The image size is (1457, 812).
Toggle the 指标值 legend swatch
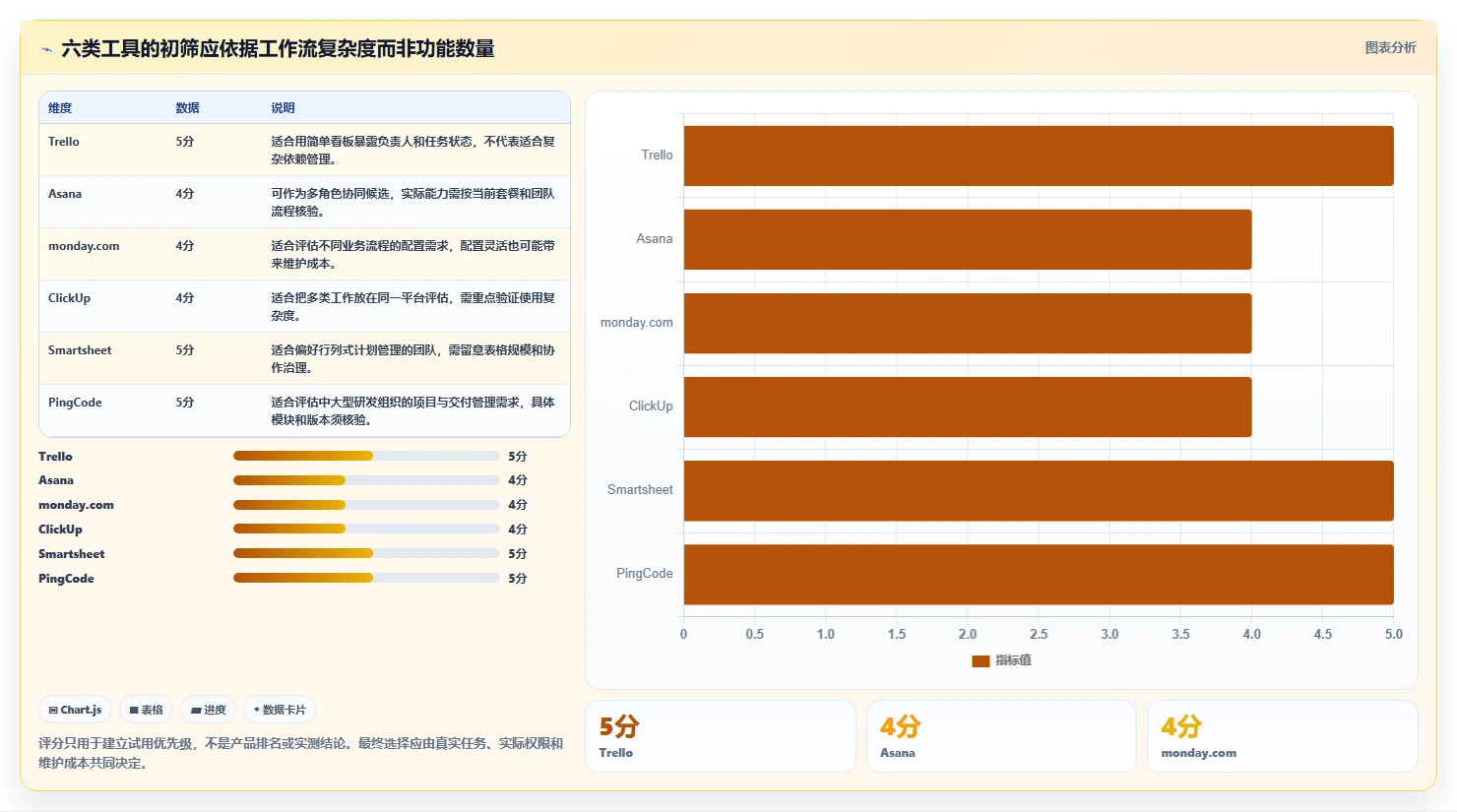(981, 660)
